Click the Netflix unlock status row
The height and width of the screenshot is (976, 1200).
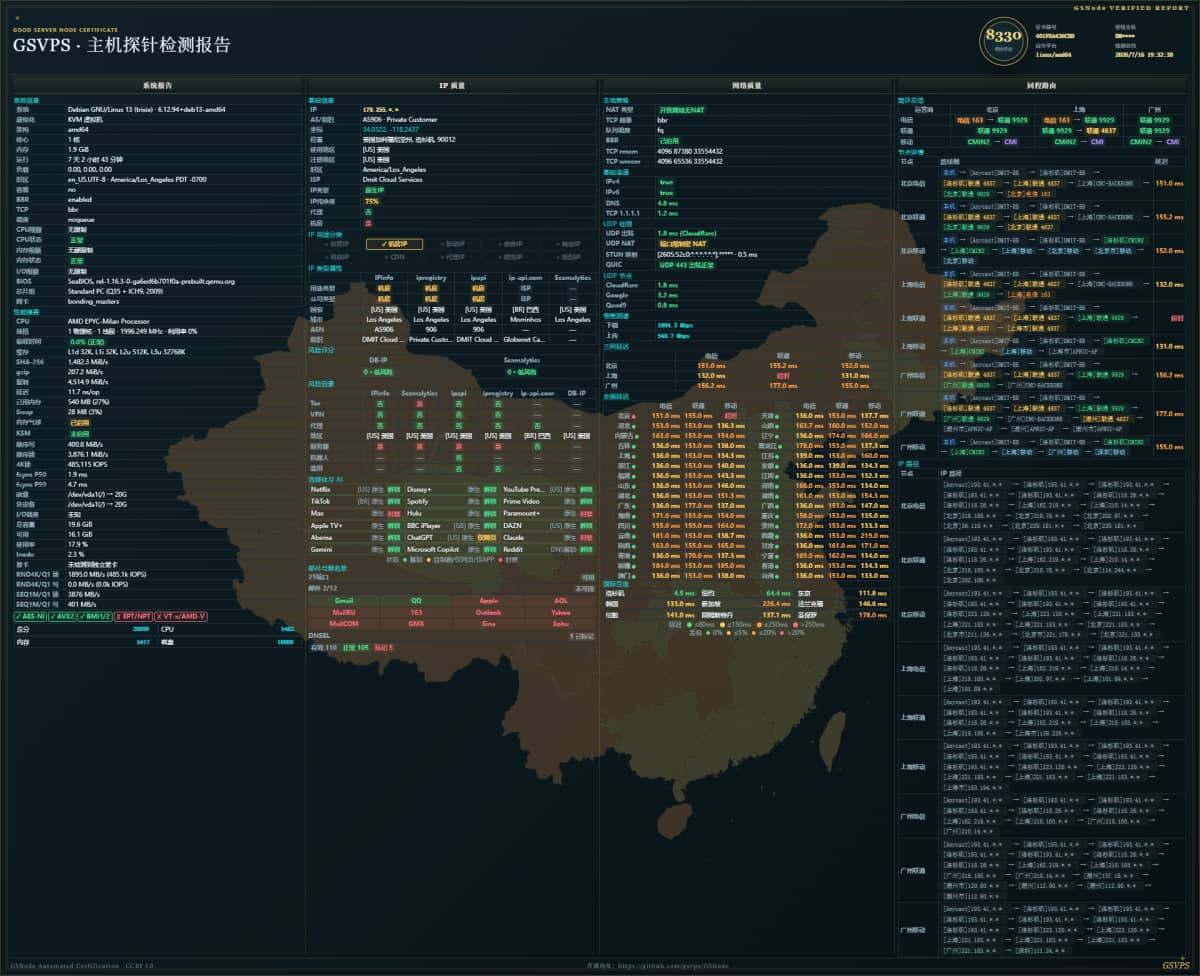click(x=354, y=489)
